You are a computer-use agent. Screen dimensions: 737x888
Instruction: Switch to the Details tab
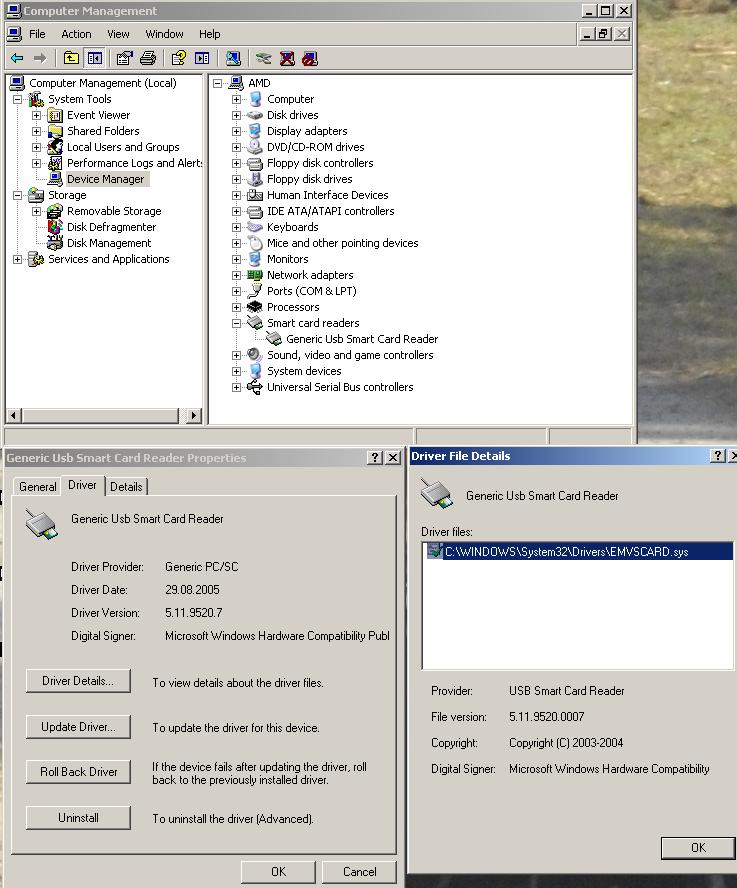pyautogui.click(x=126, y=486)
